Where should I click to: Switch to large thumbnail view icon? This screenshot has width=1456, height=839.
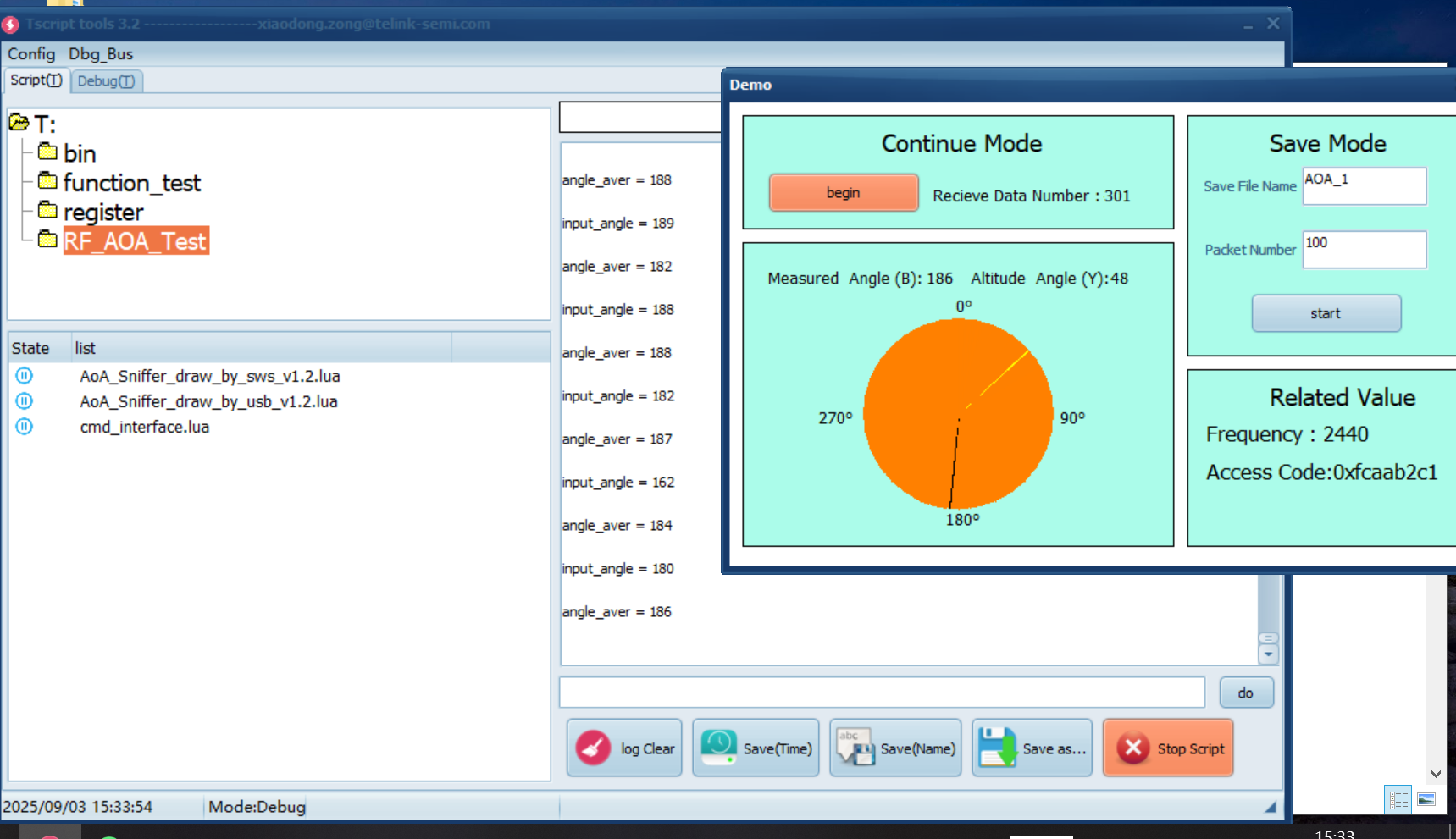1426,799
